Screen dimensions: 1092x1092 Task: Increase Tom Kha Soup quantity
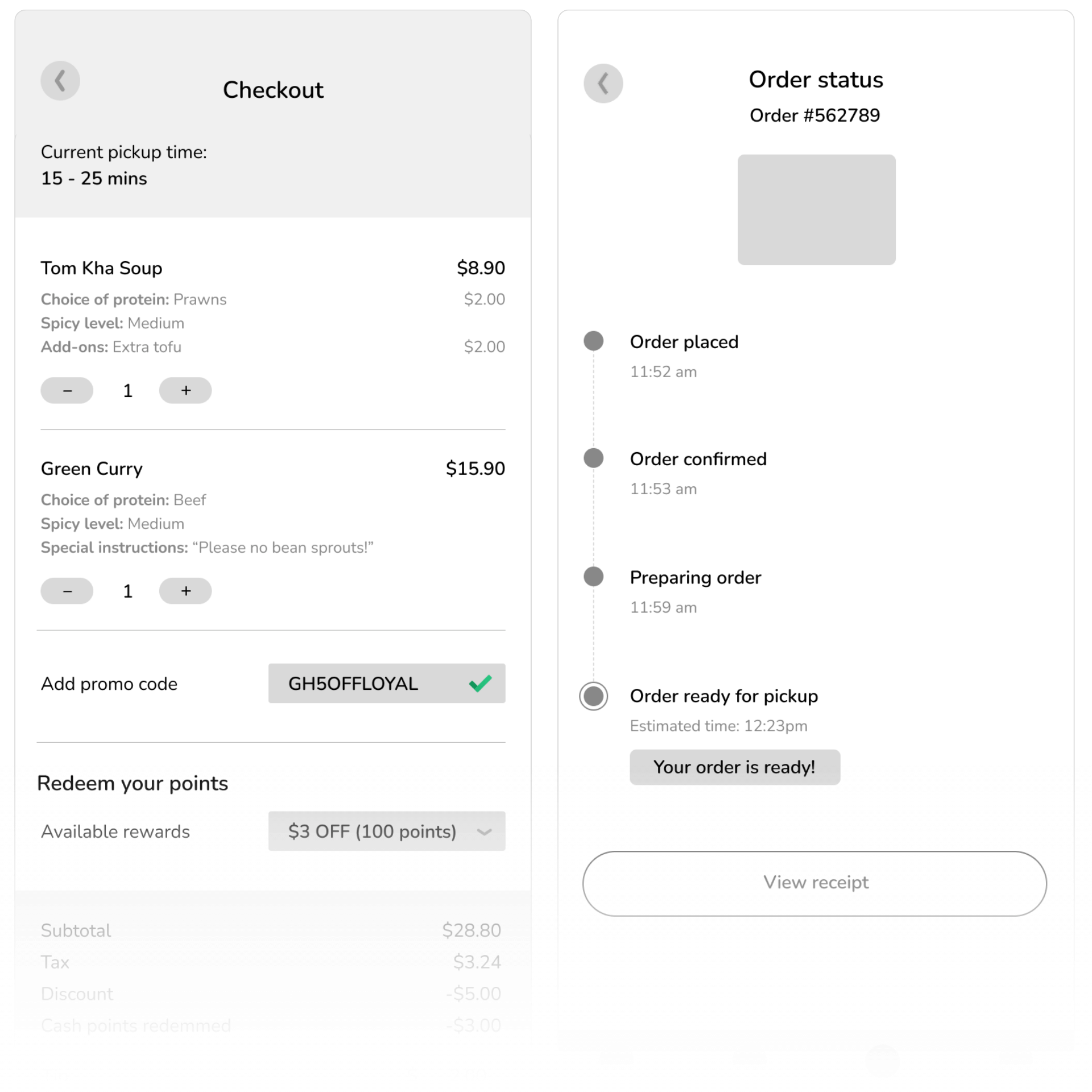point(185,391)
